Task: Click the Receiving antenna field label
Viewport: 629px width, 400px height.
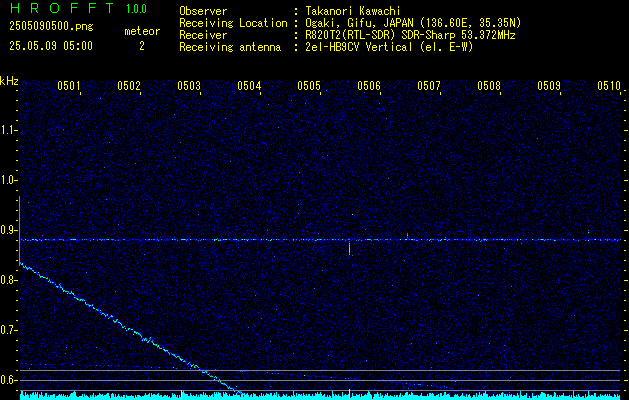Action: (230, 47)
